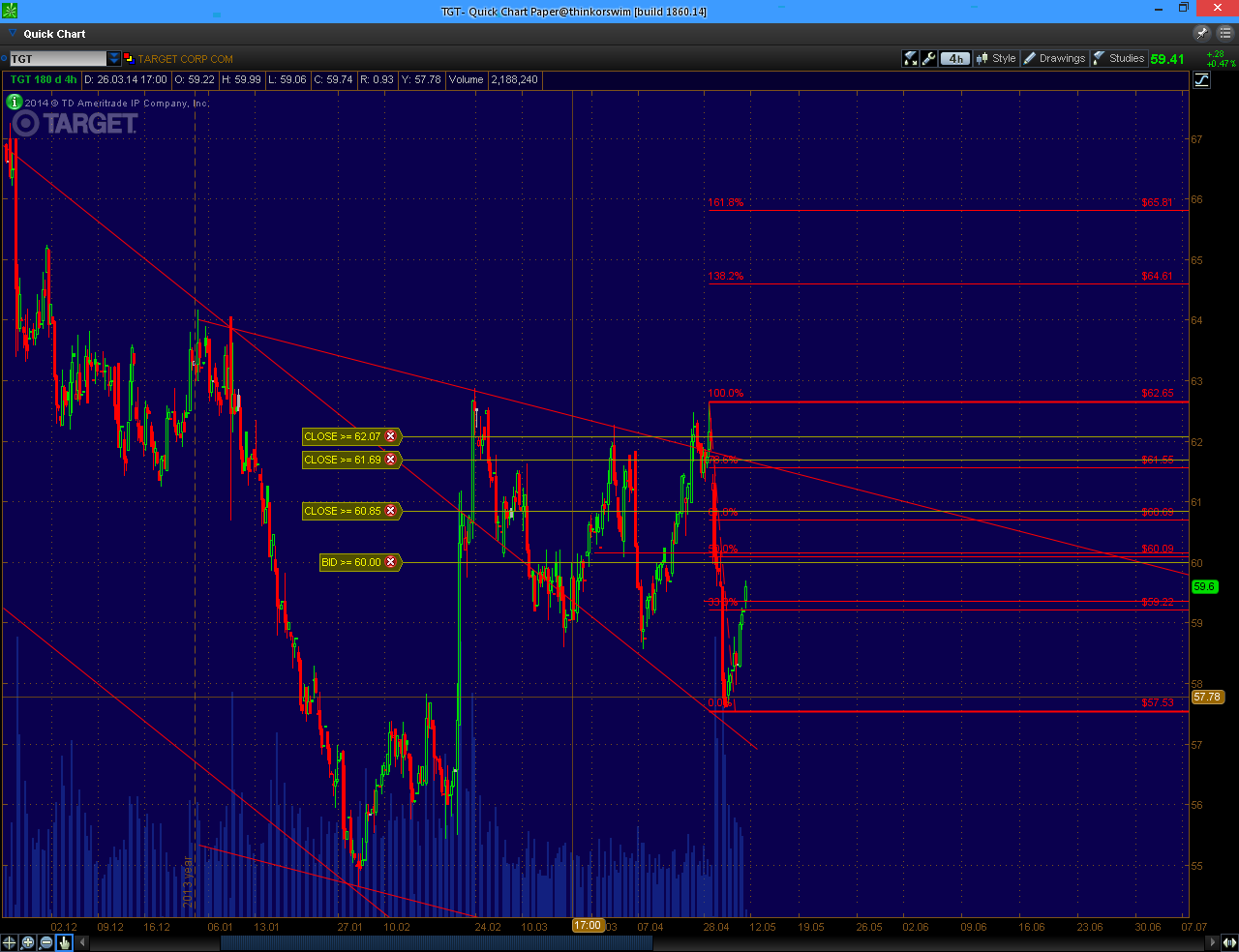Click the $65.81 Fibonacci price label

point(1157,203)
